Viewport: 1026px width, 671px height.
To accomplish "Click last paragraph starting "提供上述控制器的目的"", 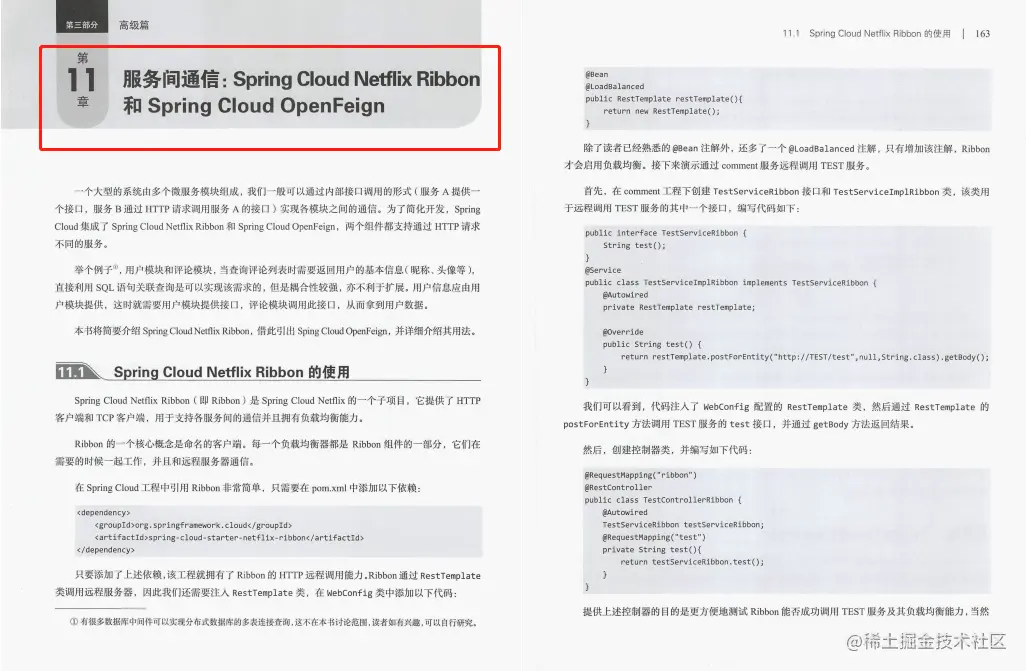I will (786, 611).
